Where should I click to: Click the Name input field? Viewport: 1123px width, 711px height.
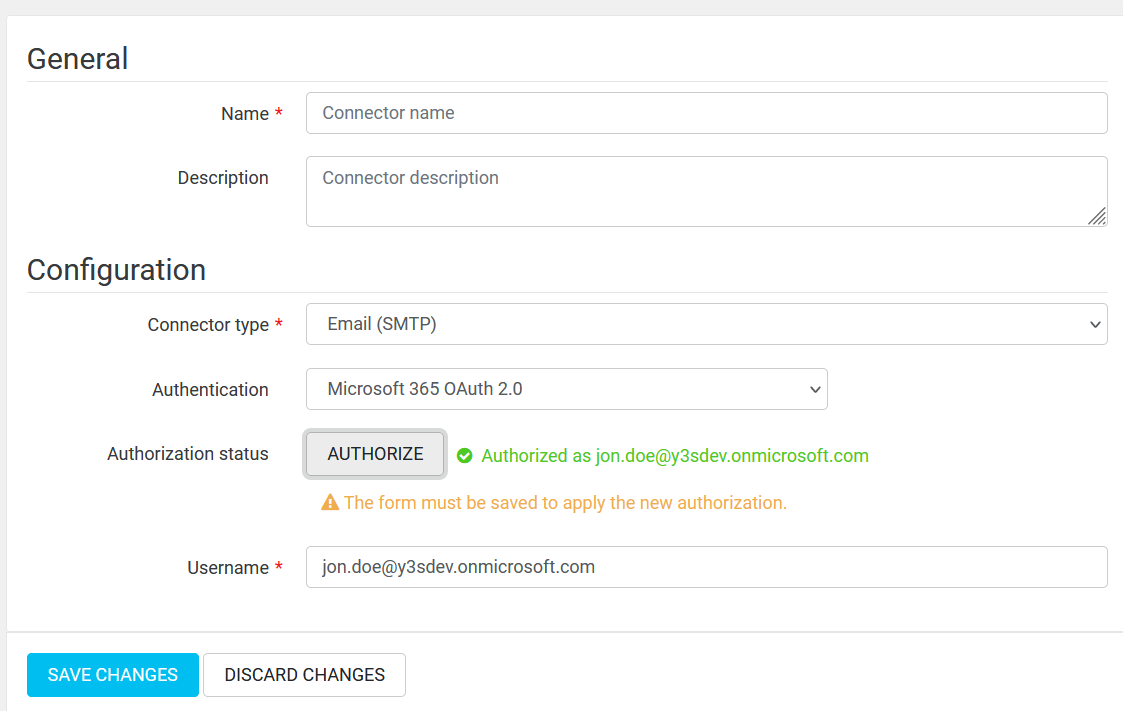(x=706, y=113)
